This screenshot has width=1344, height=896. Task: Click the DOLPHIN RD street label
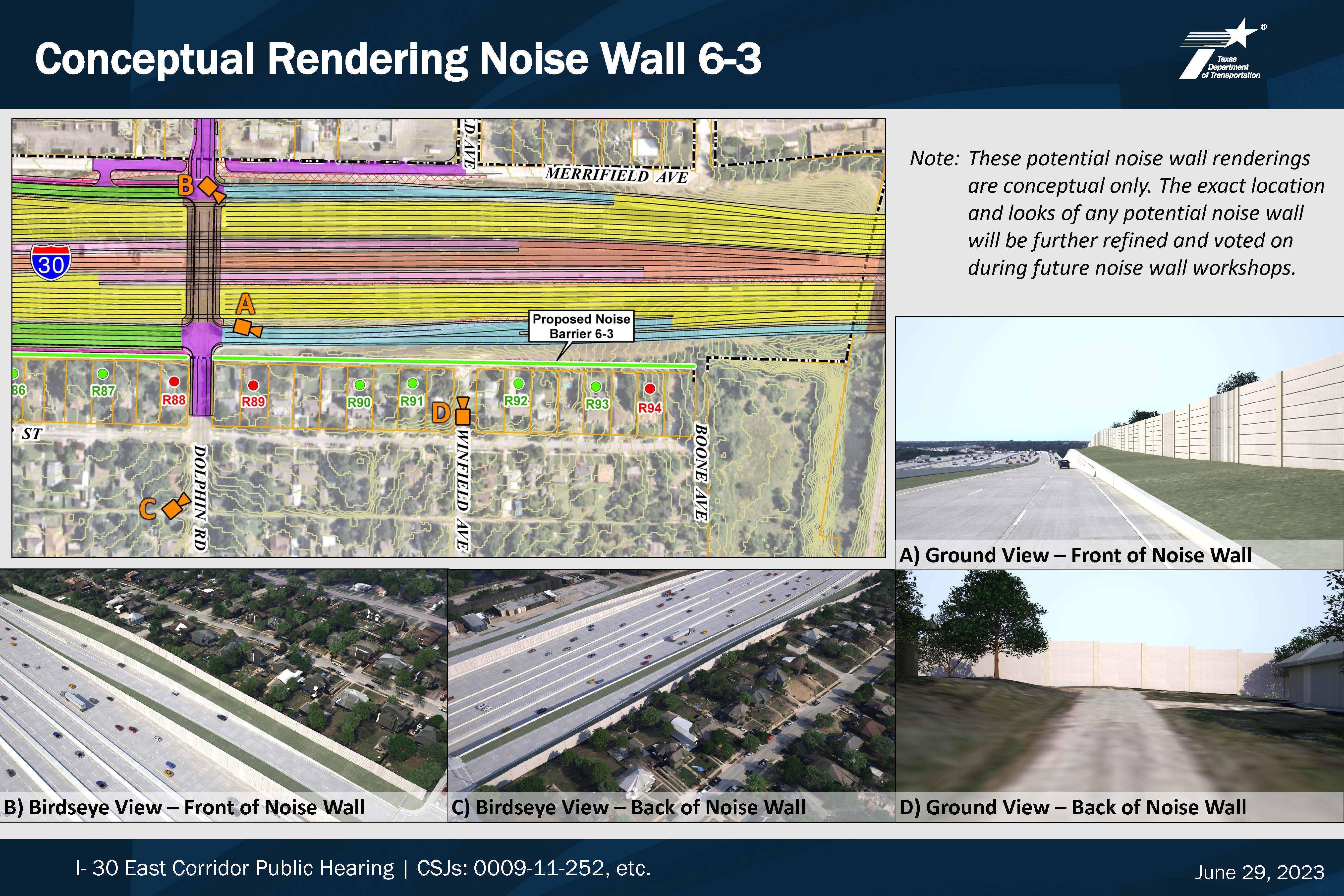pos(199,498)
